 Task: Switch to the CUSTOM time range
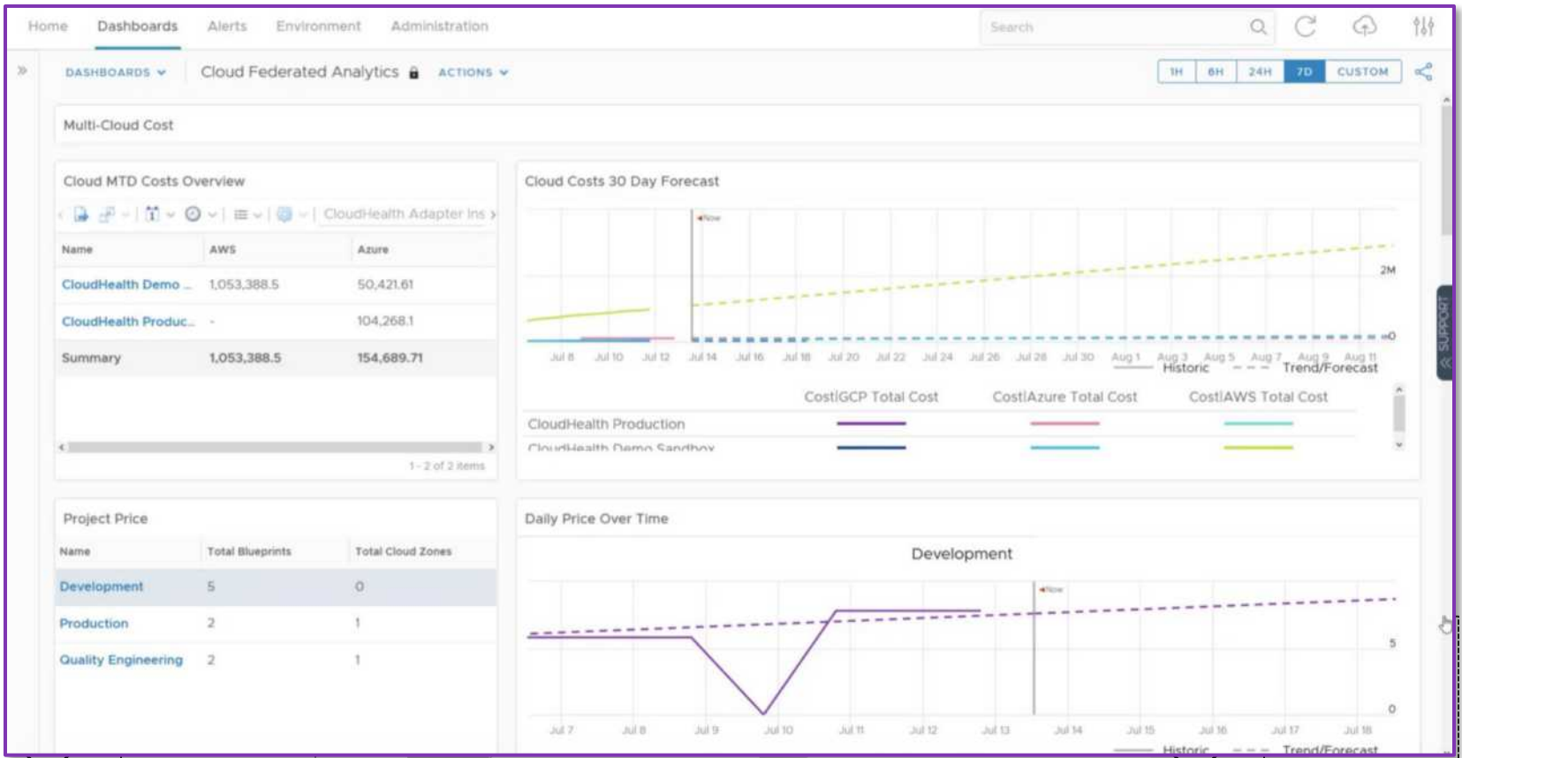point(1362,72)
